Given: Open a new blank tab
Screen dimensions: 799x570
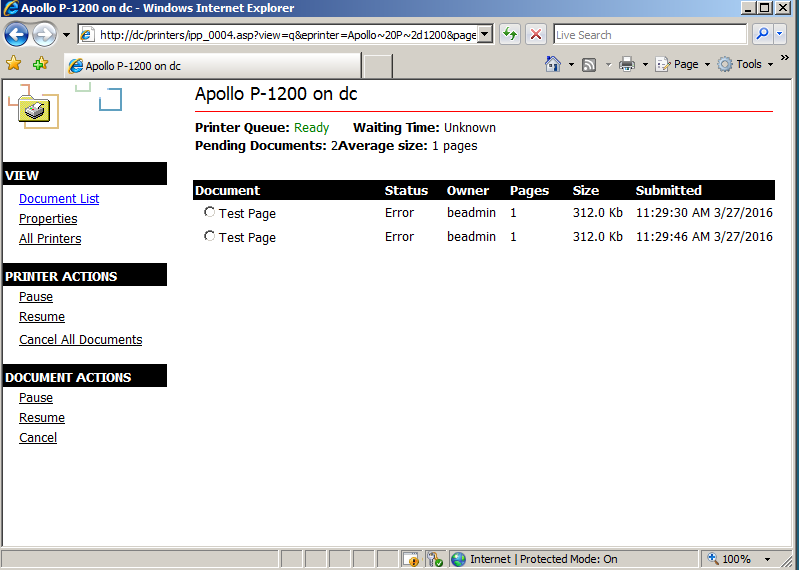Looking at the screenshot, I should (x=377, y=66).
